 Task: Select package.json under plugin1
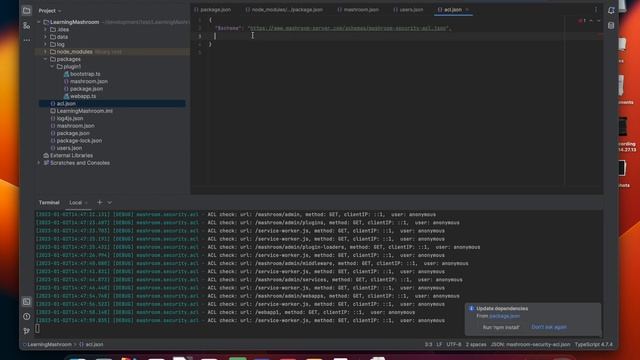[86, 89]
